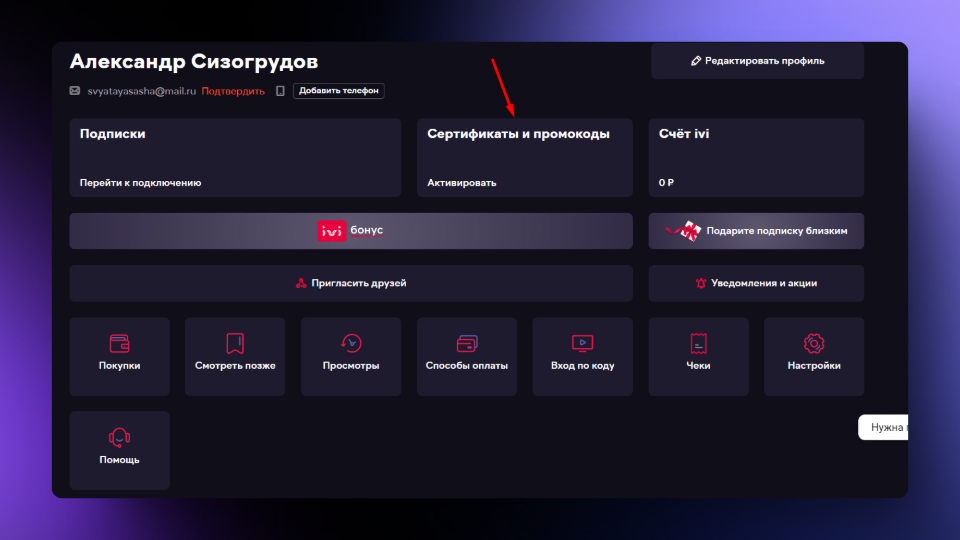Screen dimensions: 960x540
Task: Click the Добавить телефон button
Action: coord(339,91)
